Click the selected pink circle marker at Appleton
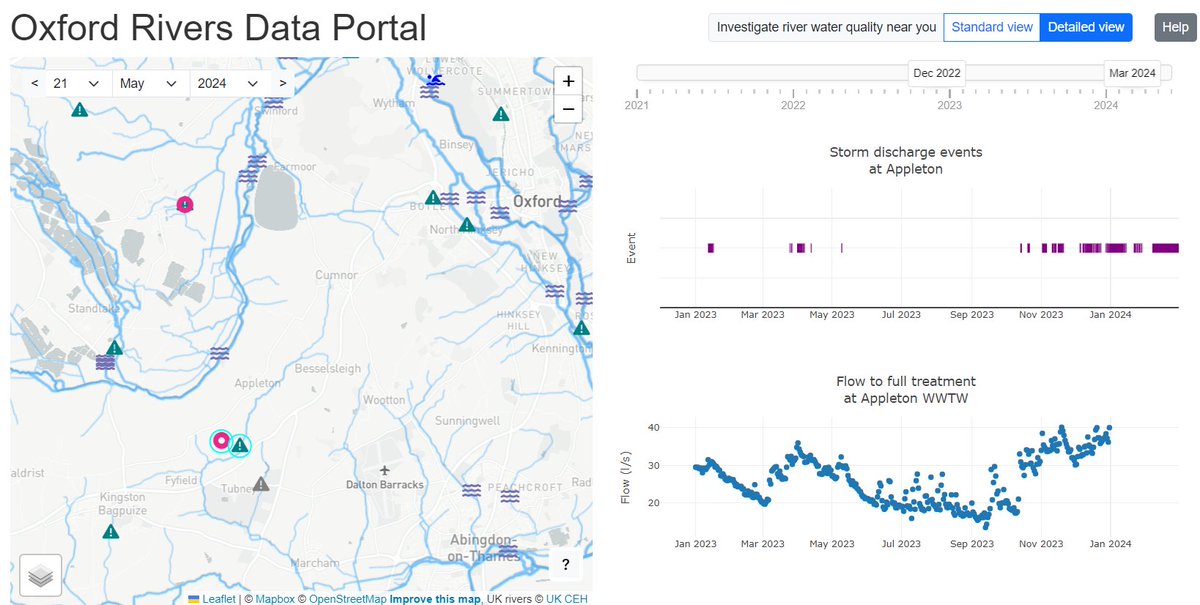The image size is (1200, 605). pyautogui.click(x=221, y=440)
